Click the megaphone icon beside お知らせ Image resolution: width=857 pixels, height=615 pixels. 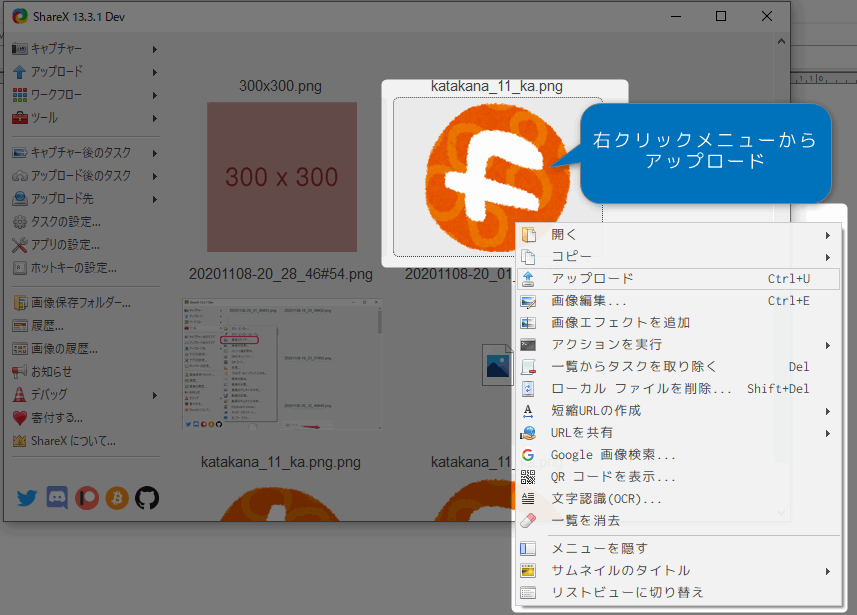[x=20, y=372]
